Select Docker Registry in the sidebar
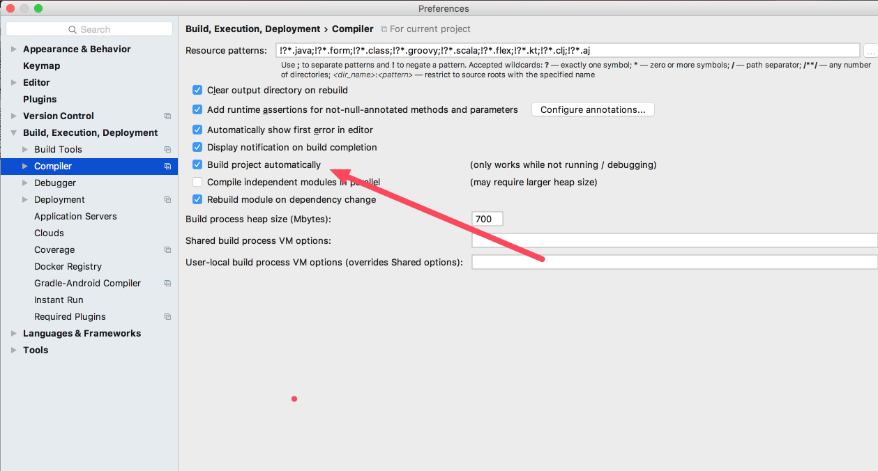 [68, 266]
